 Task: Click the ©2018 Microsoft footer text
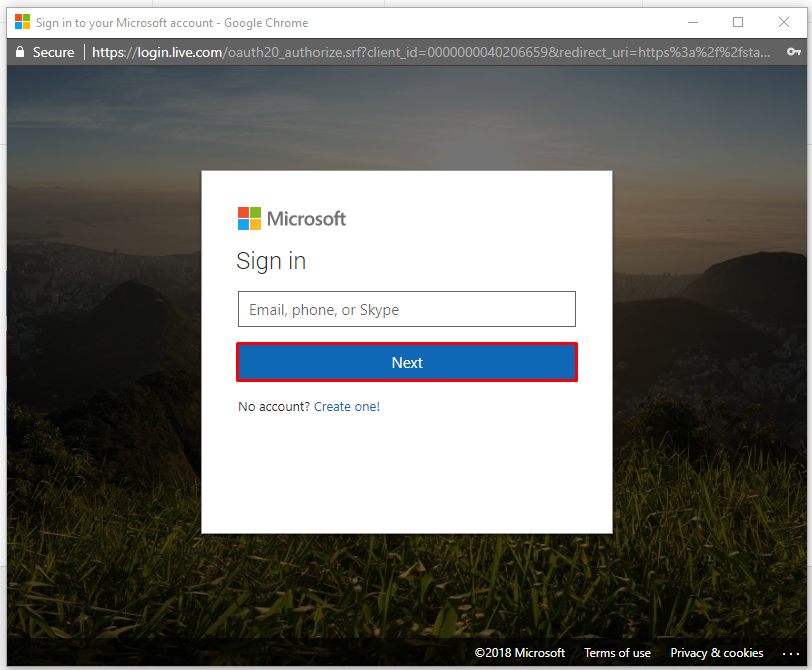pos(519,653)
